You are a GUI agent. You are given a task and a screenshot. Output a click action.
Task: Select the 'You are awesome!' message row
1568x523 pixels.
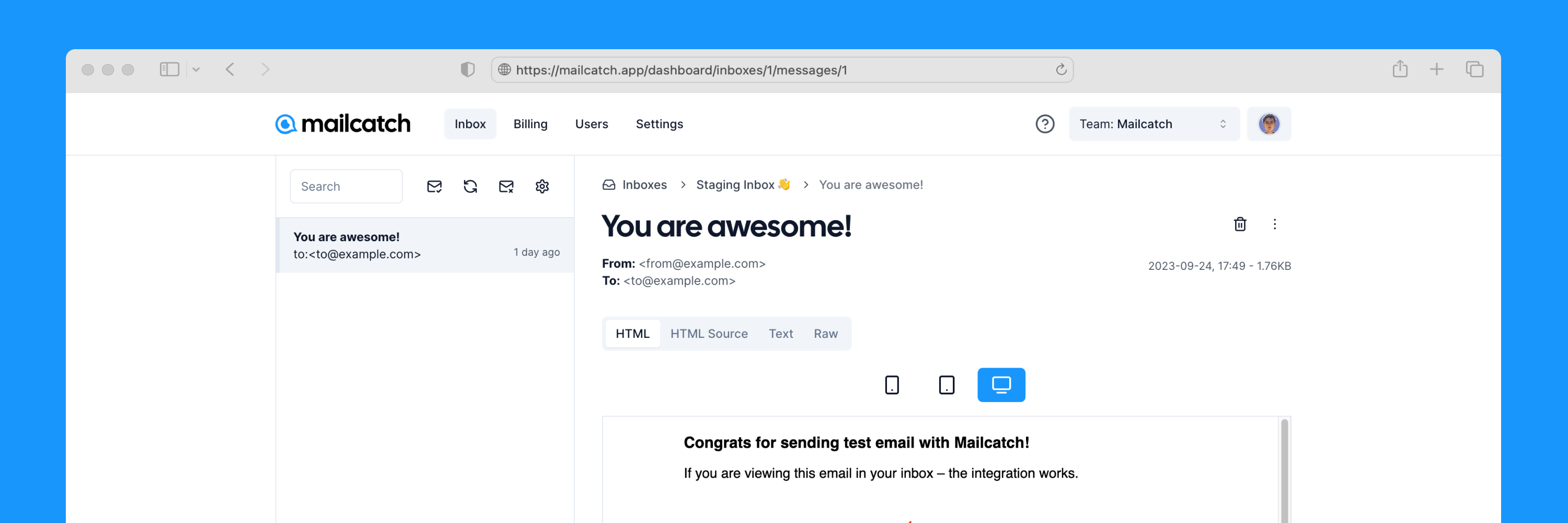425,245
